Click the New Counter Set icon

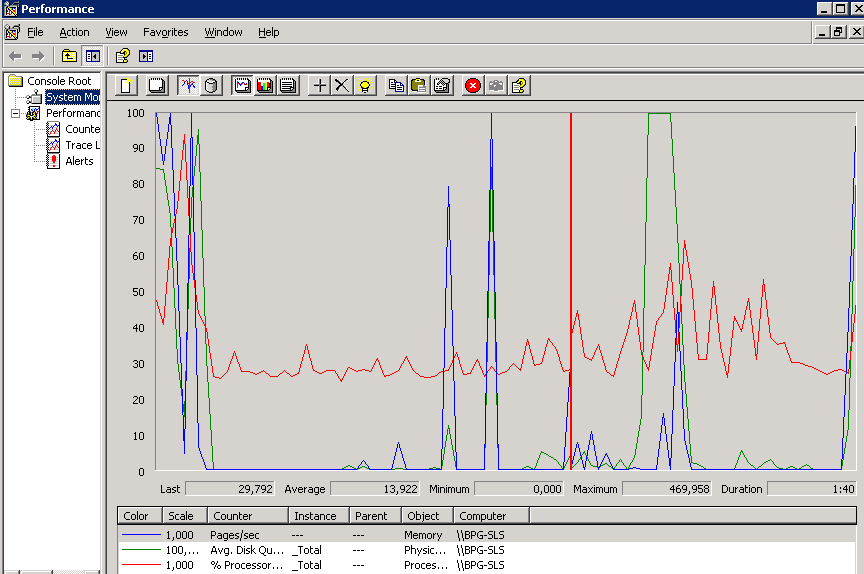tap(126, 86)
